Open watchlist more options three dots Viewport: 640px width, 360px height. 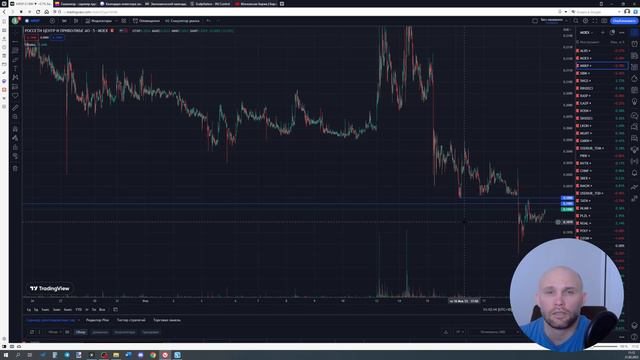(622, 32)
